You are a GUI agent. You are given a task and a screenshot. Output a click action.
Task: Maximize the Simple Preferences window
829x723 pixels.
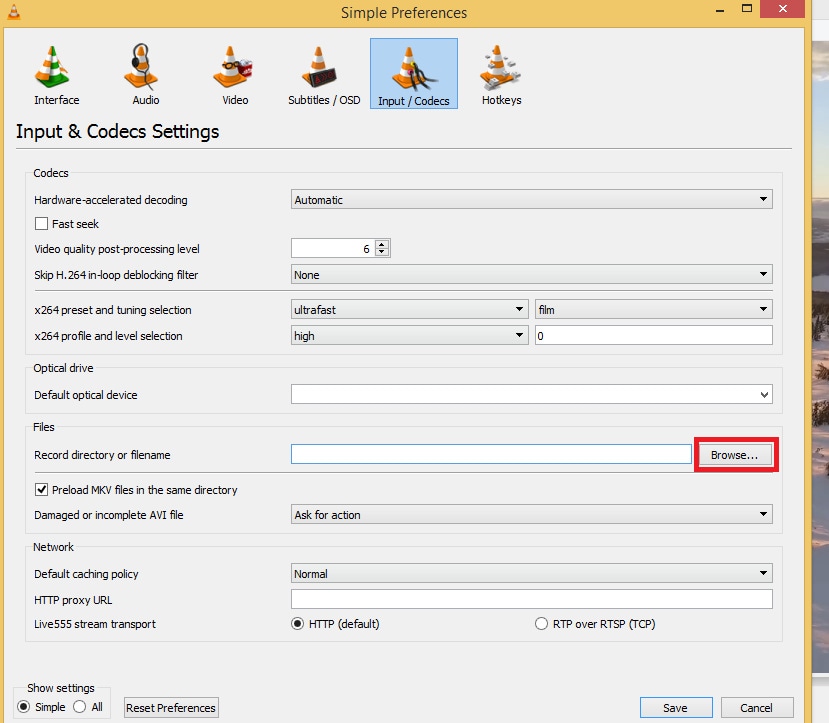(x=747, y=9)
